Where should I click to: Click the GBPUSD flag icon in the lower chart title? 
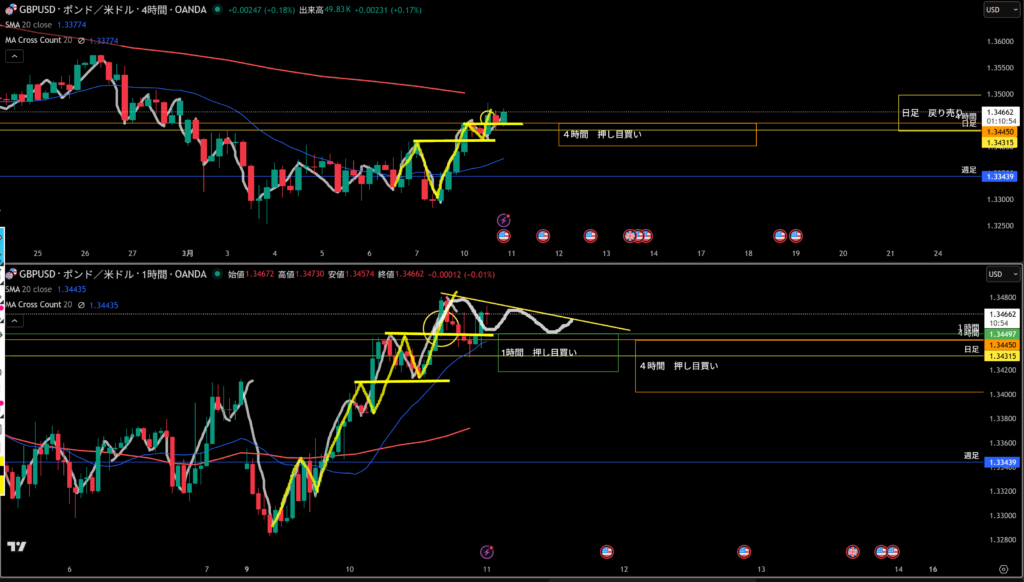(10, 273)
